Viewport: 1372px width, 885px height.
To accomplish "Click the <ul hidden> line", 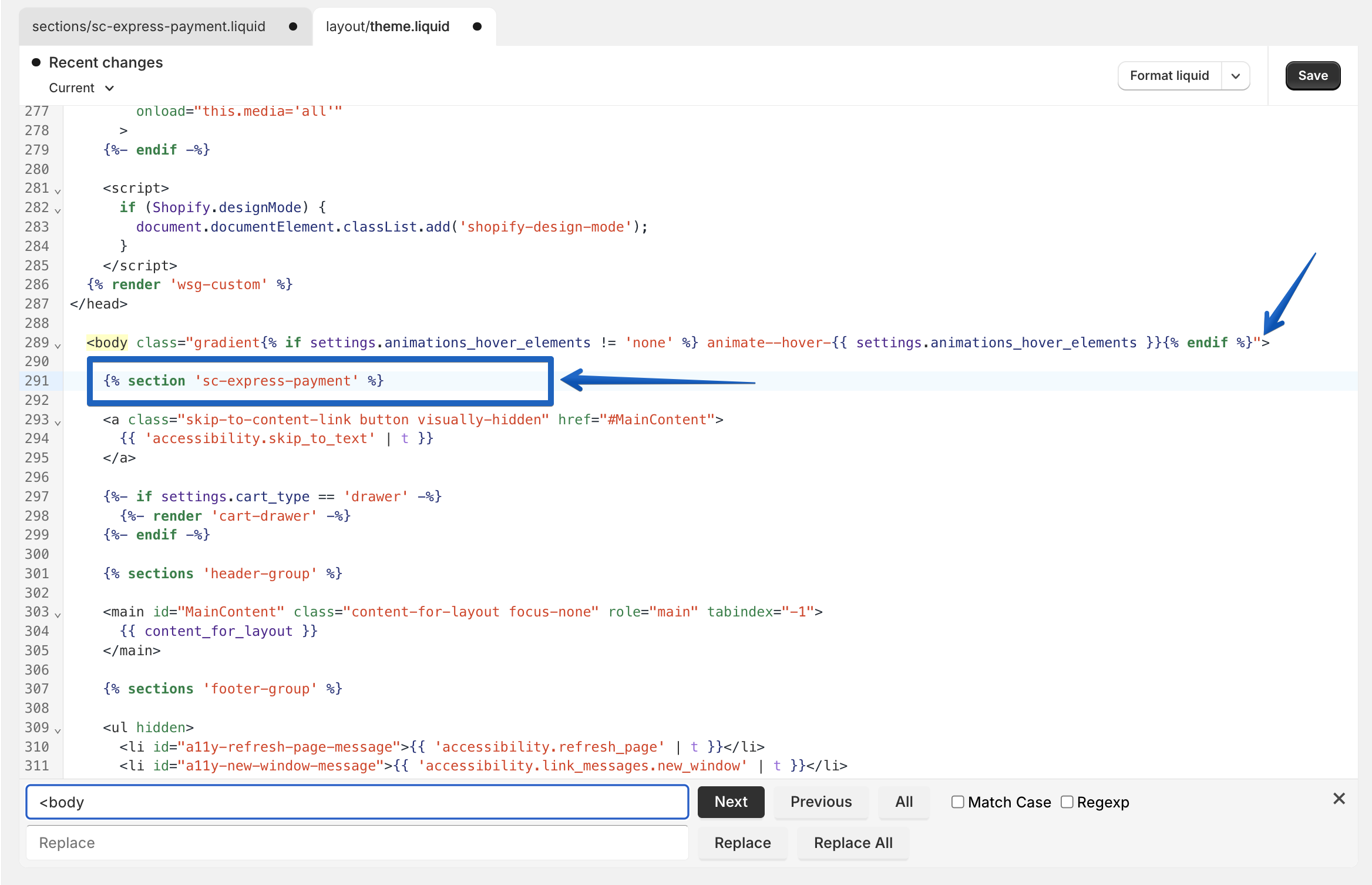I will pyautogui.click(x=149, y=728).
